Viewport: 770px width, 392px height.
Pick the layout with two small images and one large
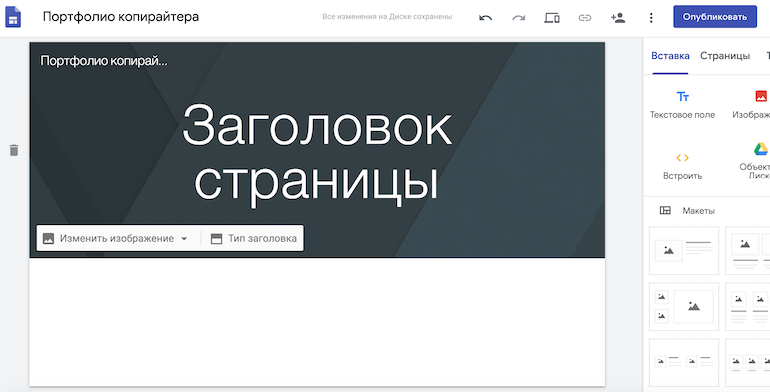click(x=684, y=307)
